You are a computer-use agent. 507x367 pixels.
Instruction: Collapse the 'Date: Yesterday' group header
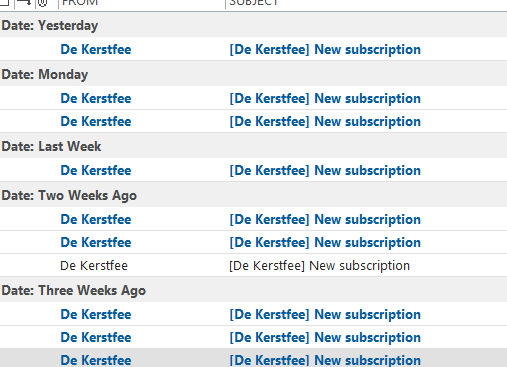(253, 25)
